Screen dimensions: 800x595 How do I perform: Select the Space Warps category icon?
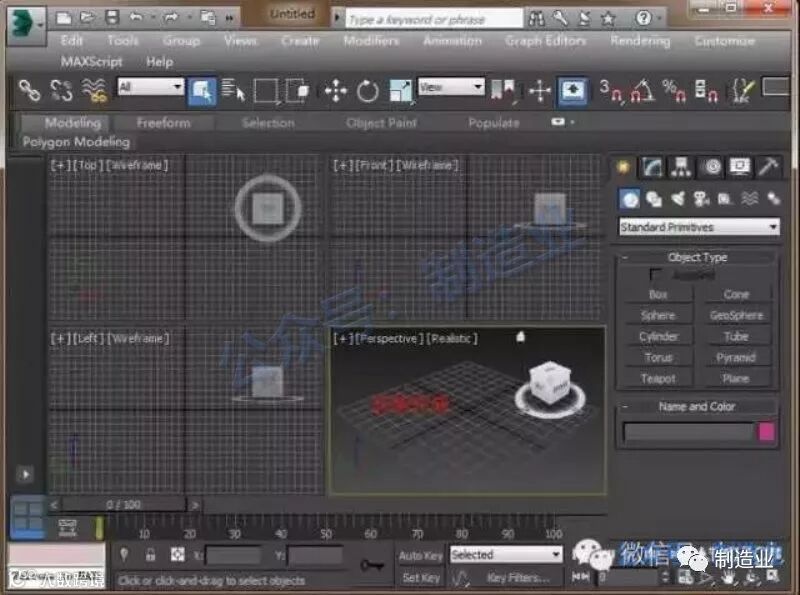[749, 199]
